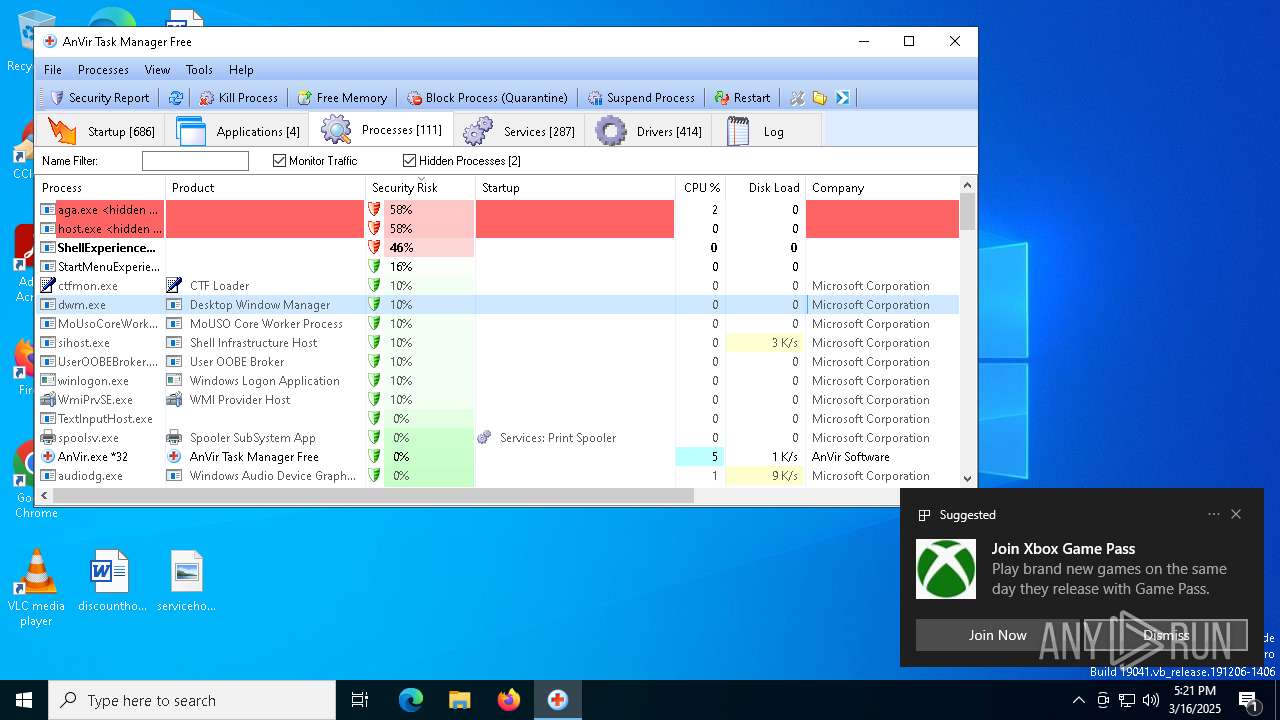Click the ctfmon.exe process icon
This screenshot has height=720, width=1280.
tap(48, 286)
